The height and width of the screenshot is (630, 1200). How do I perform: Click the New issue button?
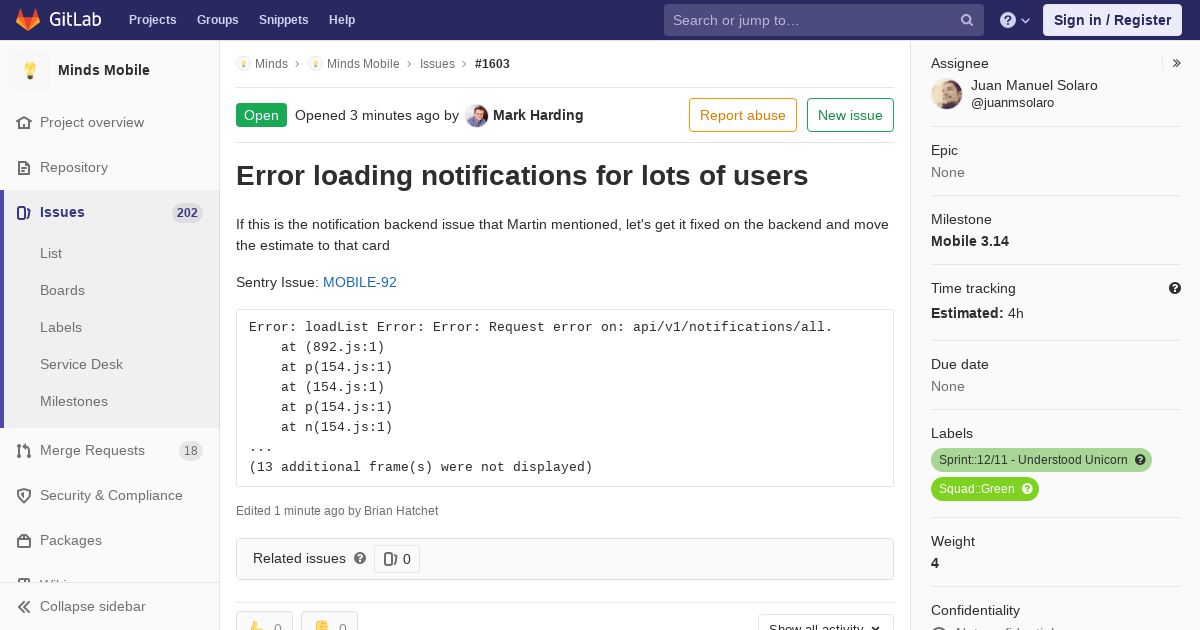[850, 115]
